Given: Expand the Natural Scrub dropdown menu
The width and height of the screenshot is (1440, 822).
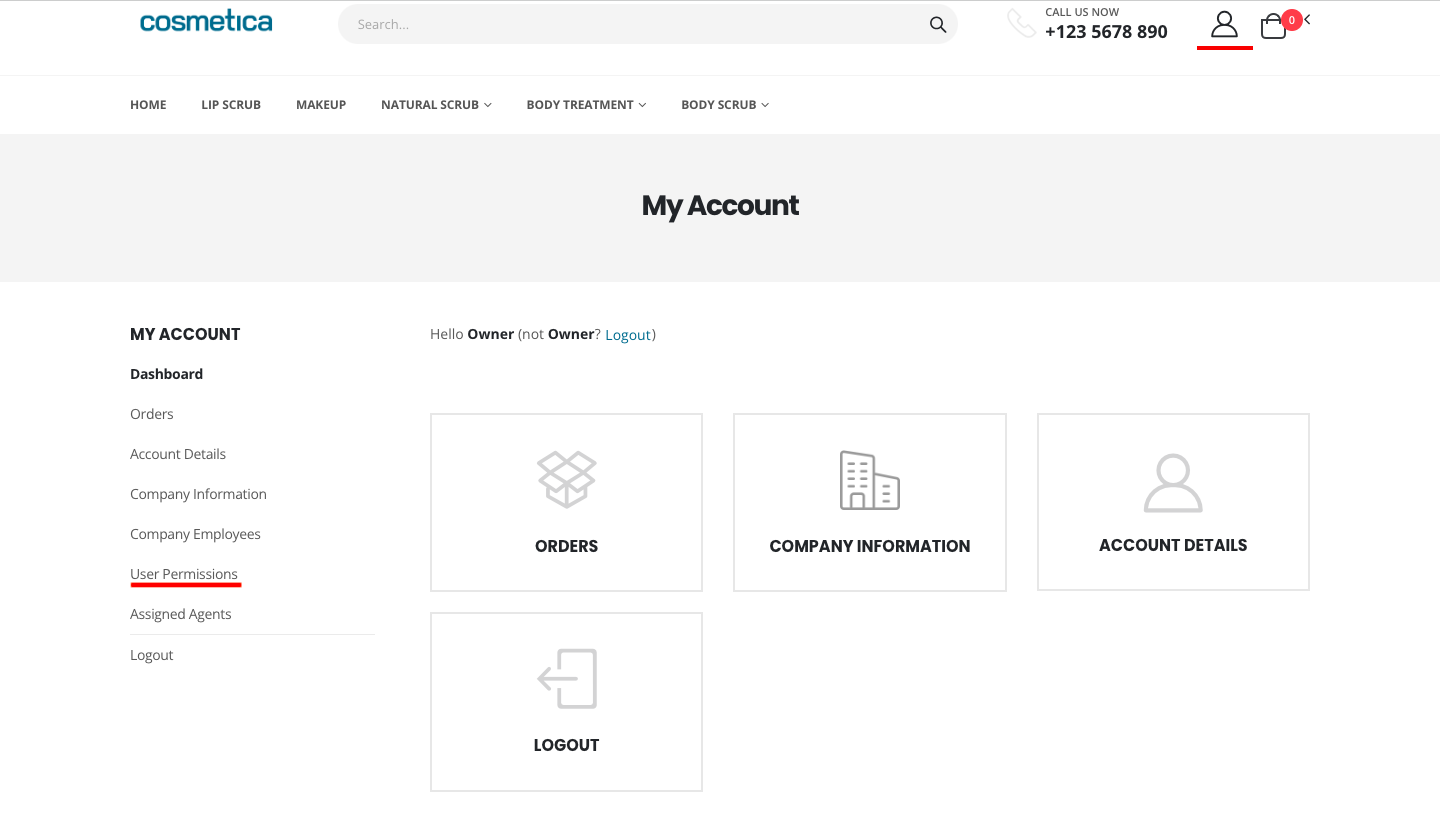Looking at the screenshot, I should (x=436, y=105).
